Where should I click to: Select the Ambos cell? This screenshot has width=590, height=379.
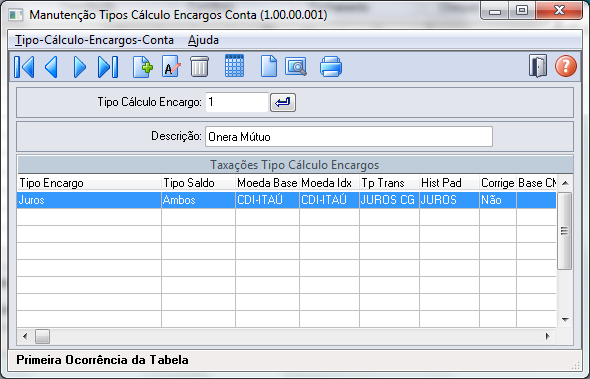[198, 200]
